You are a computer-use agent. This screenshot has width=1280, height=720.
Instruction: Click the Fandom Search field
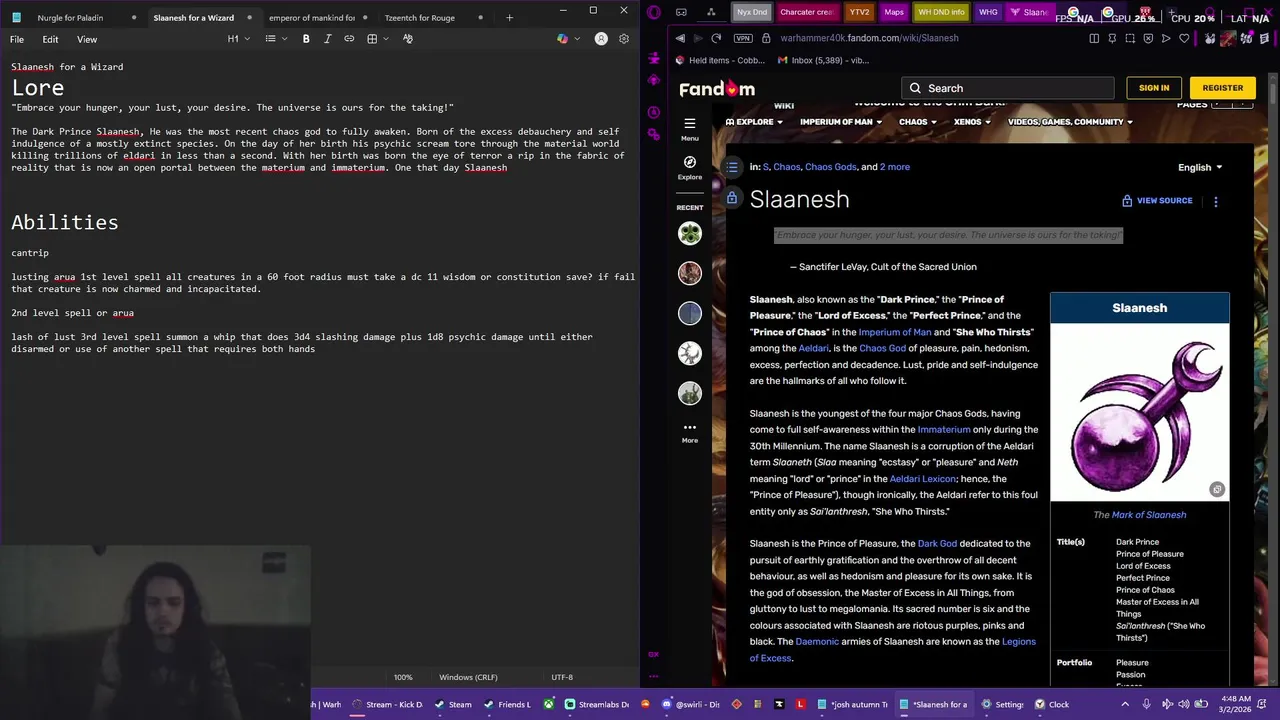click(x=1007, y=88)
